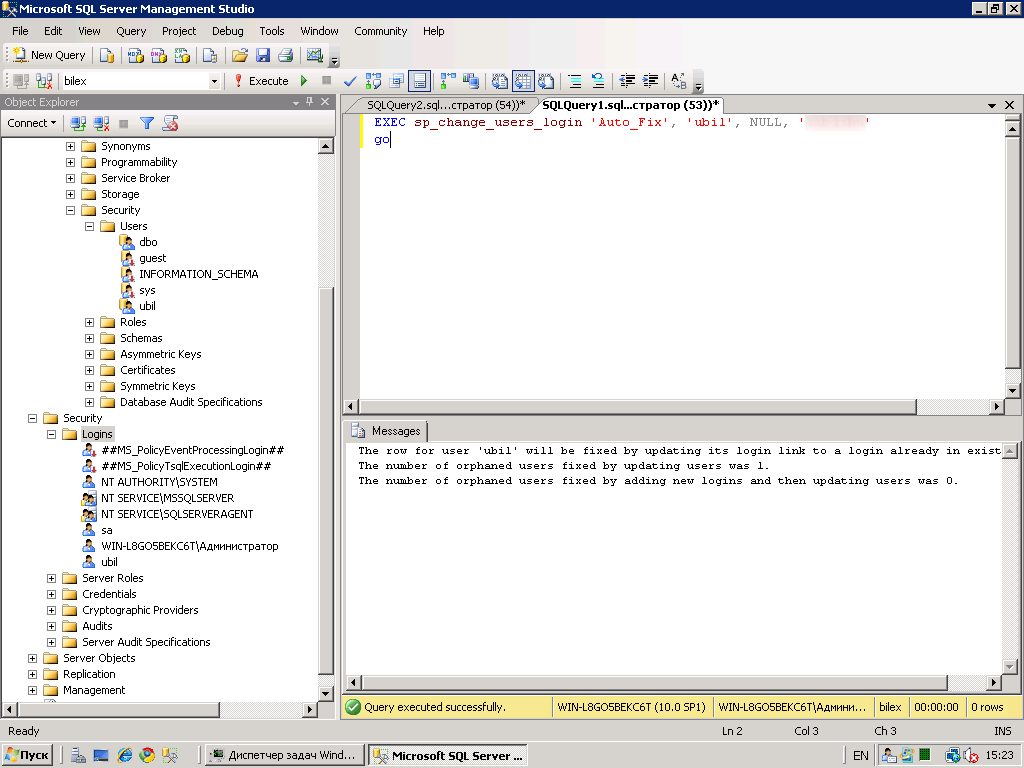Switch output to Results to File
Screen dimensions: 1024x768
546,81
